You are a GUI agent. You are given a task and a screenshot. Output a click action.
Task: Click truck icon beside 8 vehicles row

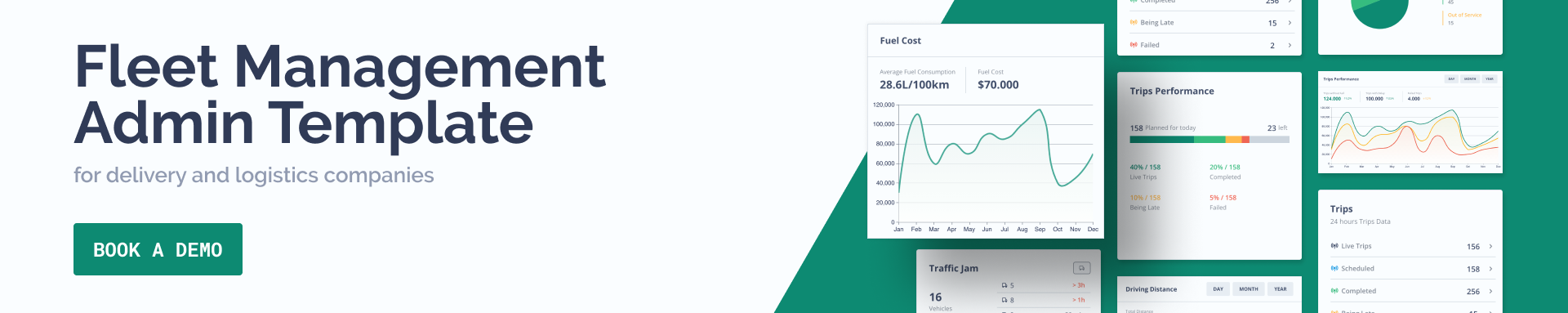pyautogui.click(x=1004, y=300)
